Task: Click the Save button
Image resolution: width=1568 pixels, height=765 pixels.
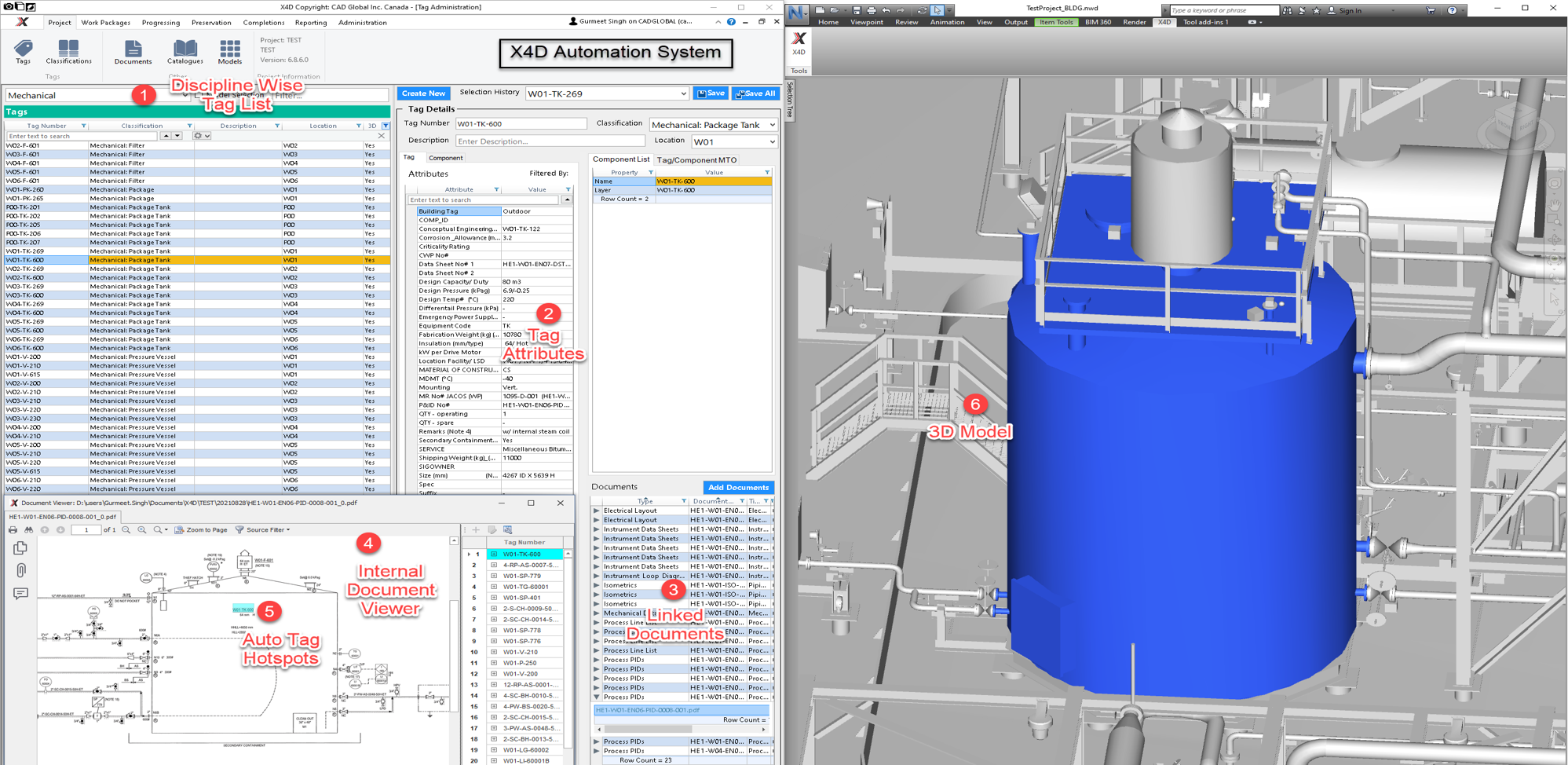Action: pos(711,93)
